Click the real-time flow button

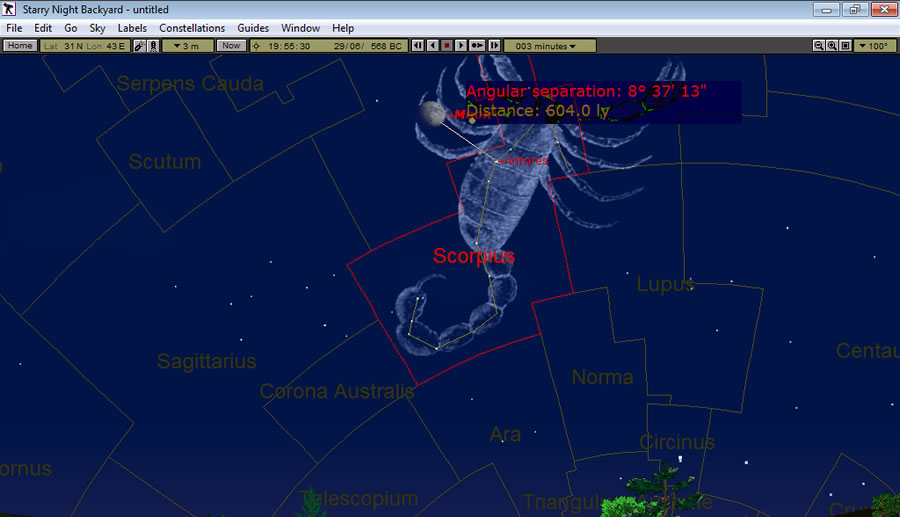[477, 46]
